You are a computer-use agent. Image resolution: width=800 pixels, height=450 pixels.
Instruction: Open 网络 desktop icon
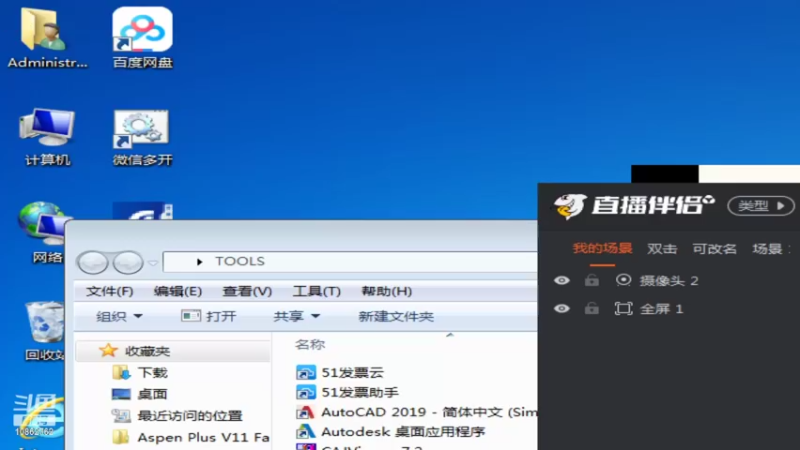coord(43,232)
